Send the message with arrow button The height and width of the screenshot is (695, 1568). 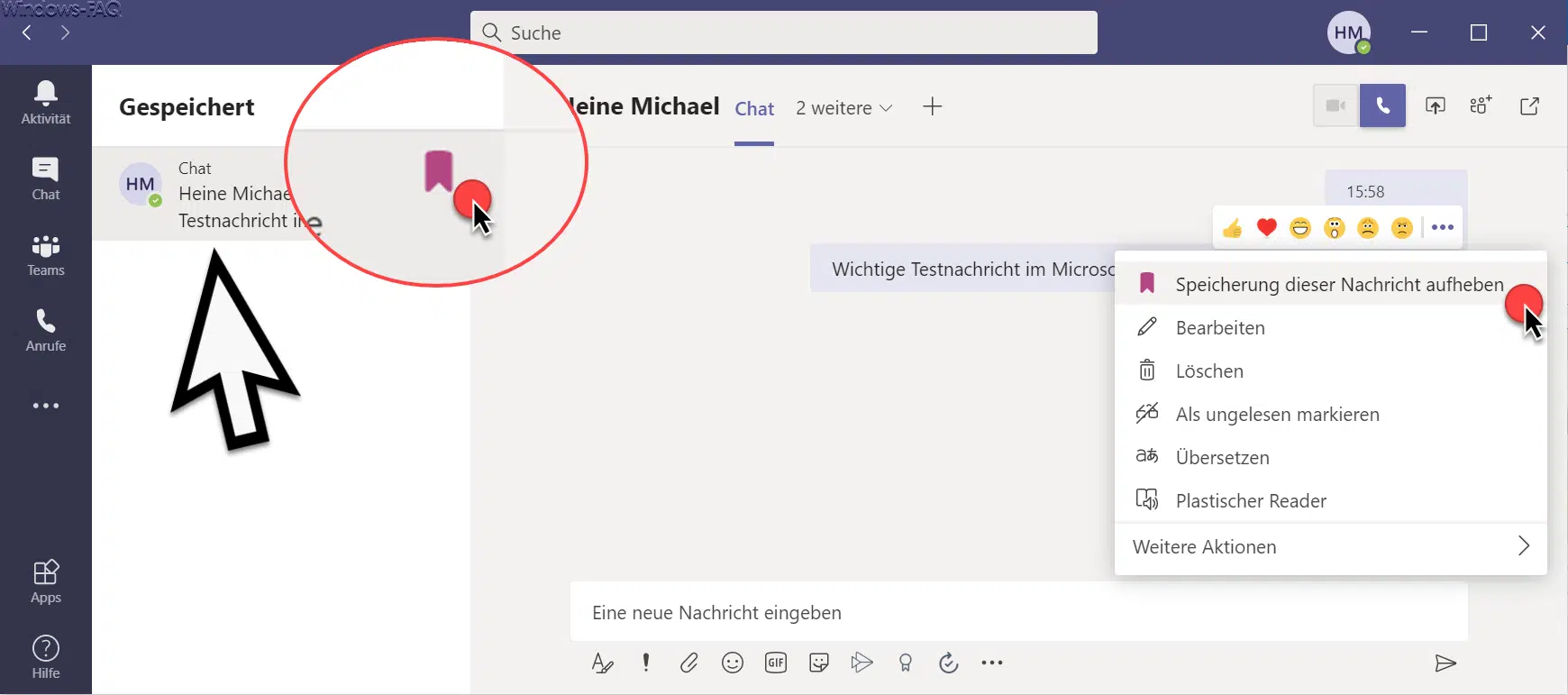point(1445,663)
